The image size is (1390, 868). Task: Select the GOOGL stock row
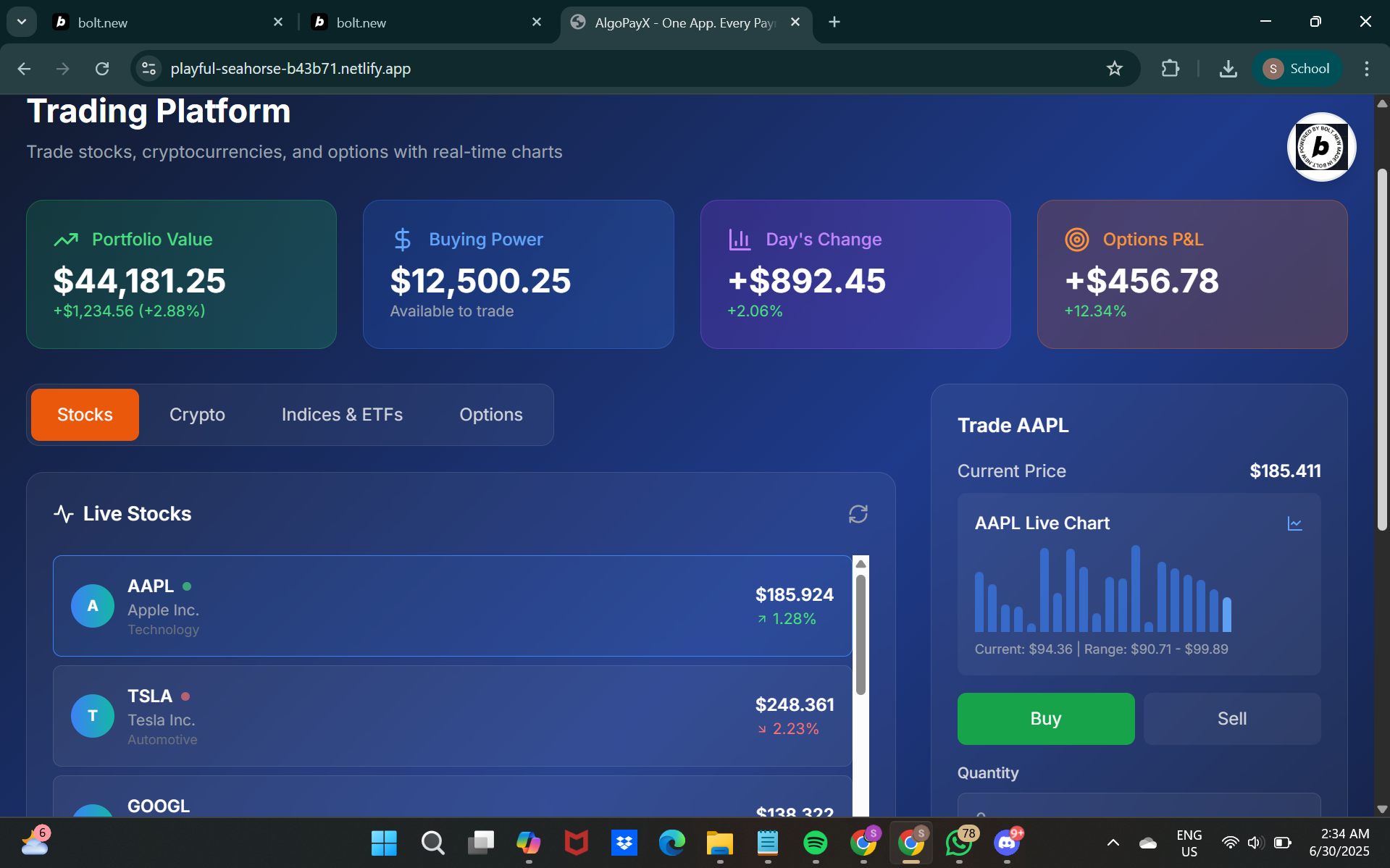(452, 796)
